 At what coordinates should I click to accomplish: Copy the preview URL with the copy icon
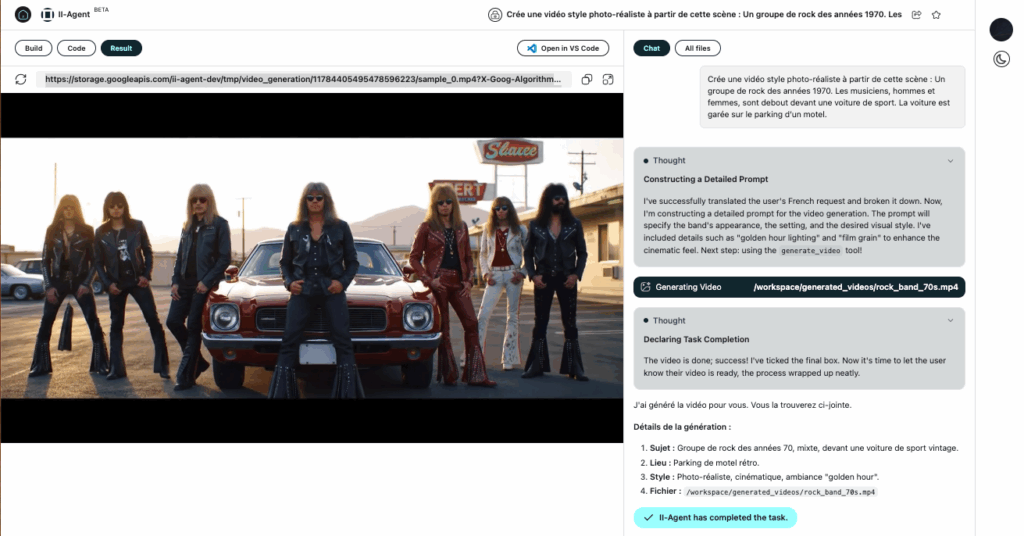[x=587, y=80]
